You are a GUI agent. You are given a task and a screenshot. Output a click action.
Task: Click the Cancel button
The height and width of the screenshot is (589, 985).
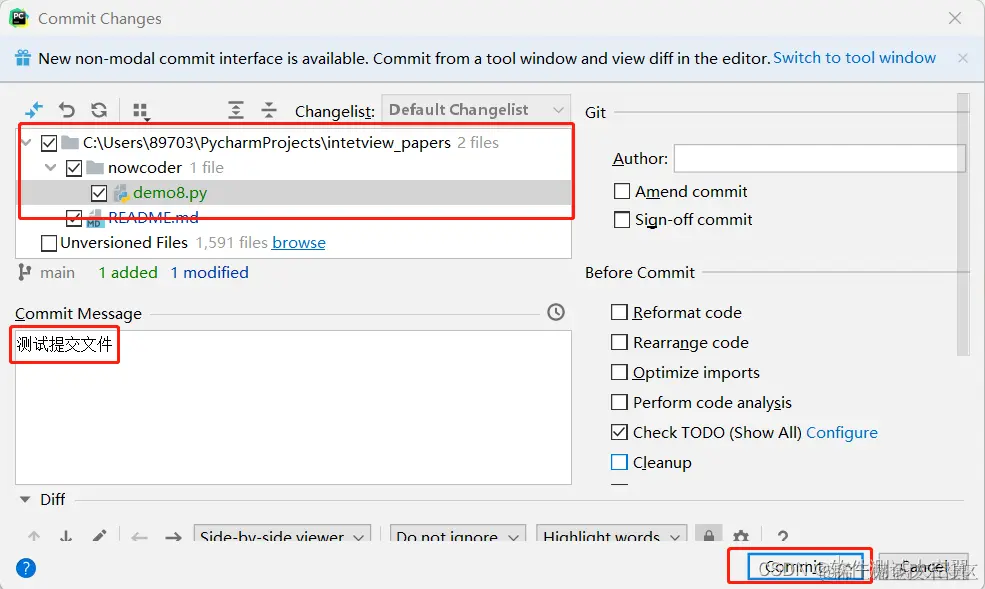(923, 567)
